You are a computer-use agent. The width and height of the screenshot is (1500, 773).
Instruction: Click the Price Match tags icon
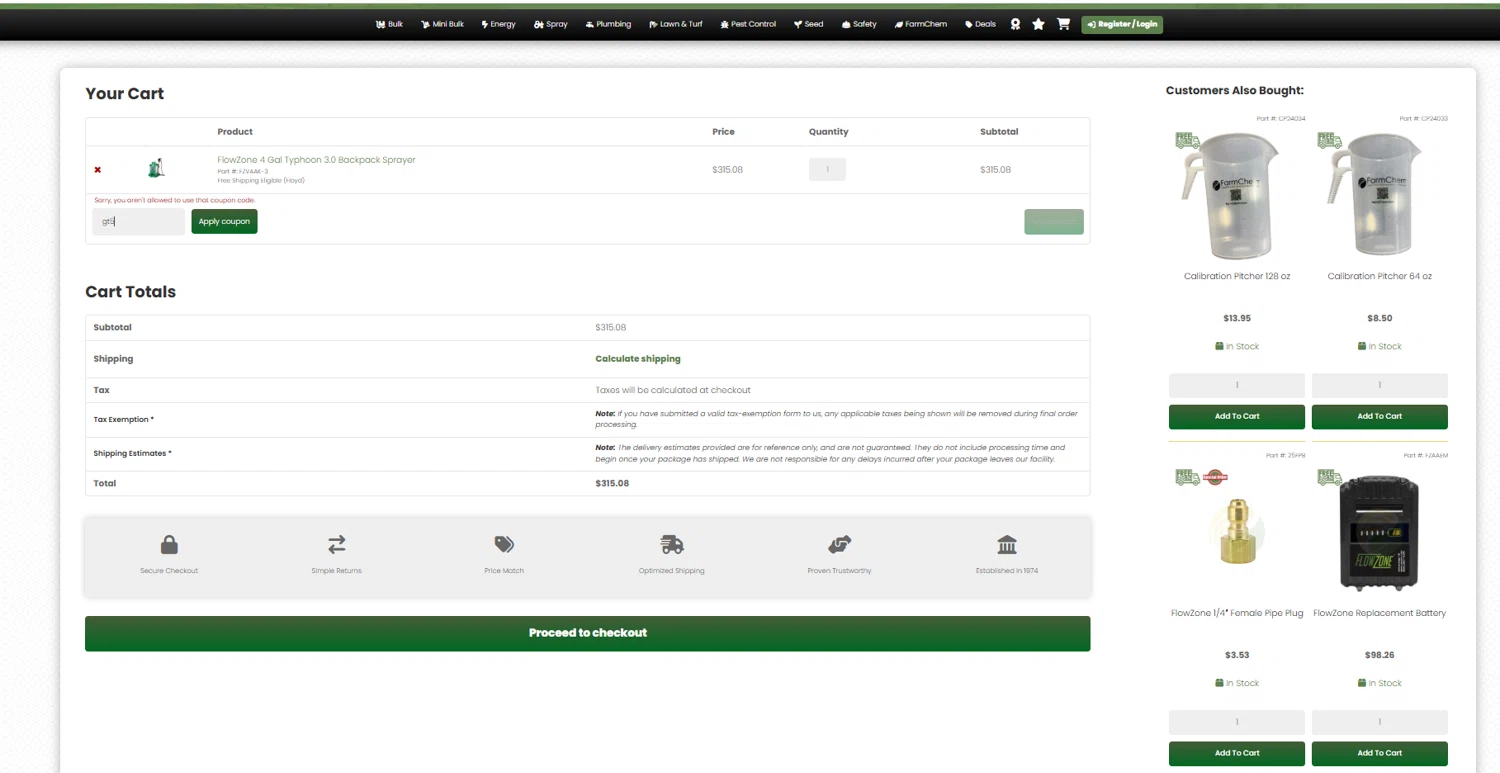pos(504,545)
